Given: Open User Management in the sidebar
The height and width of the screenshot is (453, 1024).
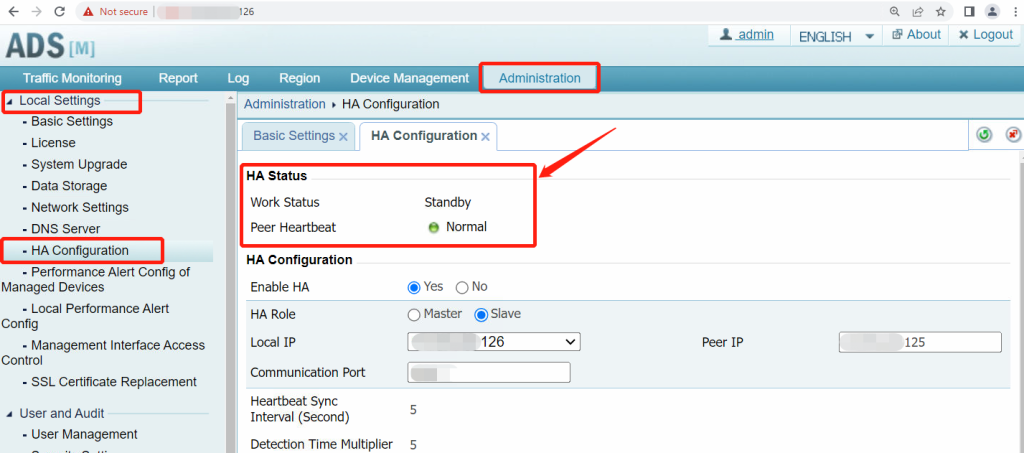Looking at the screenshot, I should 84,435.
